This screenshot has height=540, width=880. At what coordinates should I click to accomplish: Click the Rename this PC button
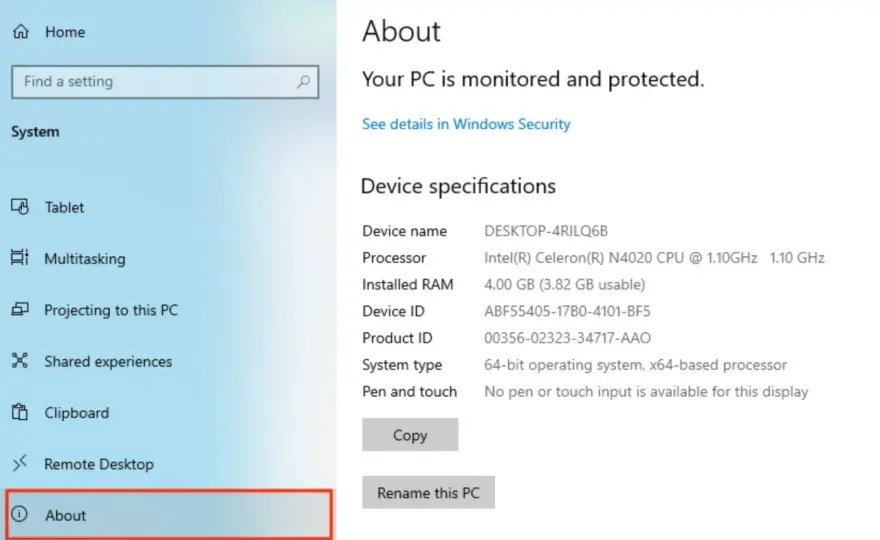(x=428, y=492)
